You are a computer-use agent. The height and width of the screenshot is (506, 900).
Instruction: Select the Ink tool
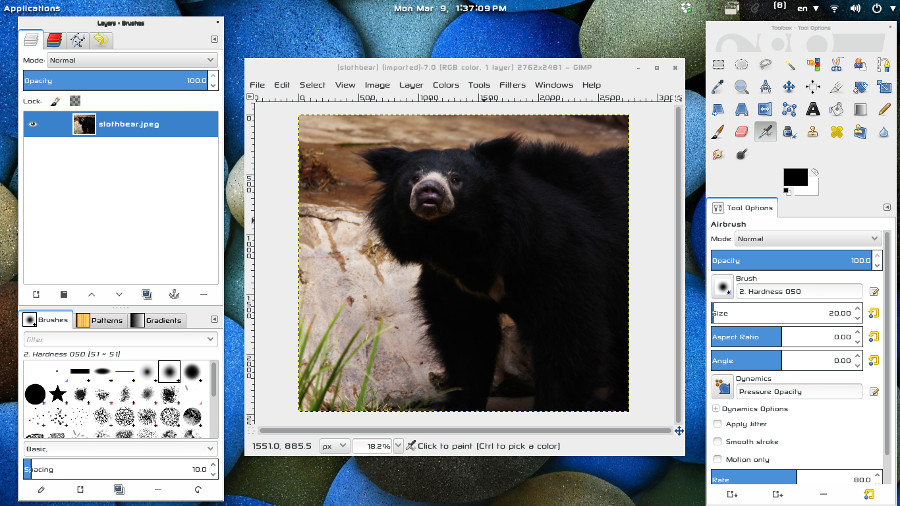[x=789, y=132]
